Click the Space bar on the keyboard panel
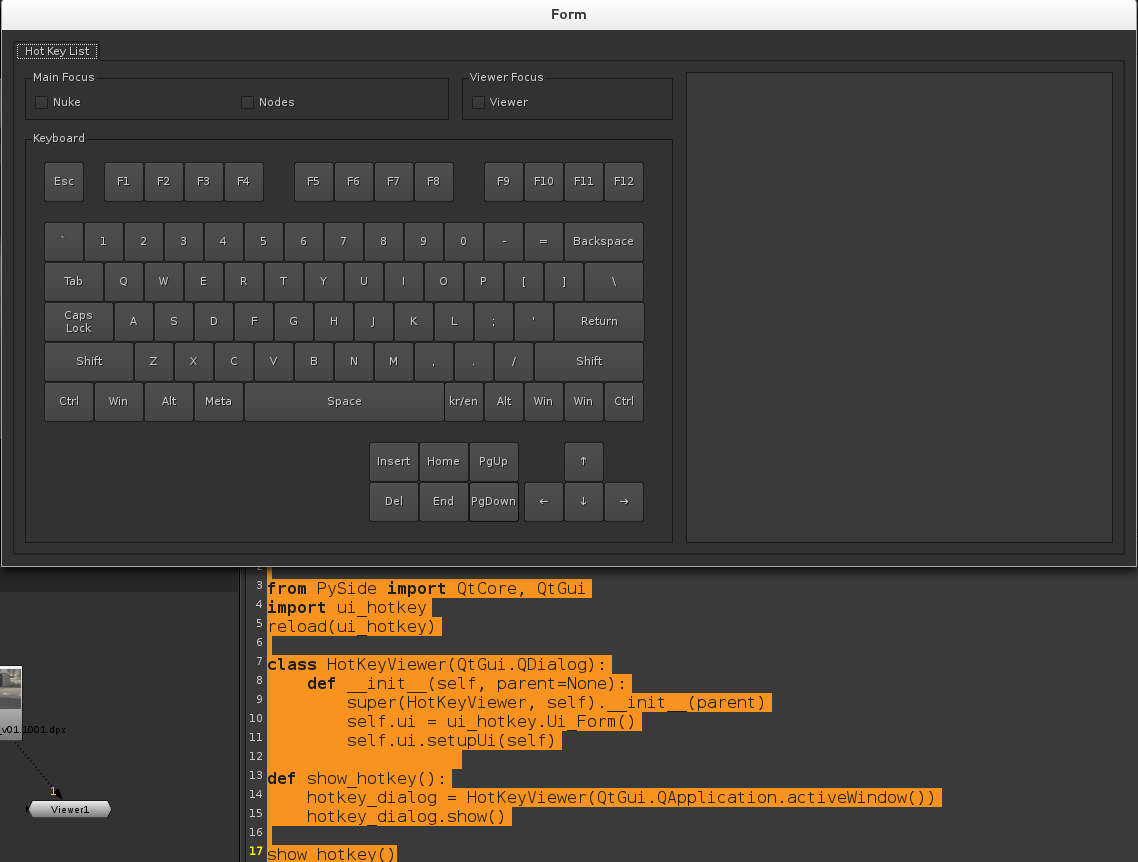Screen dimensions: 1138x862 click(x=344, y=400)
